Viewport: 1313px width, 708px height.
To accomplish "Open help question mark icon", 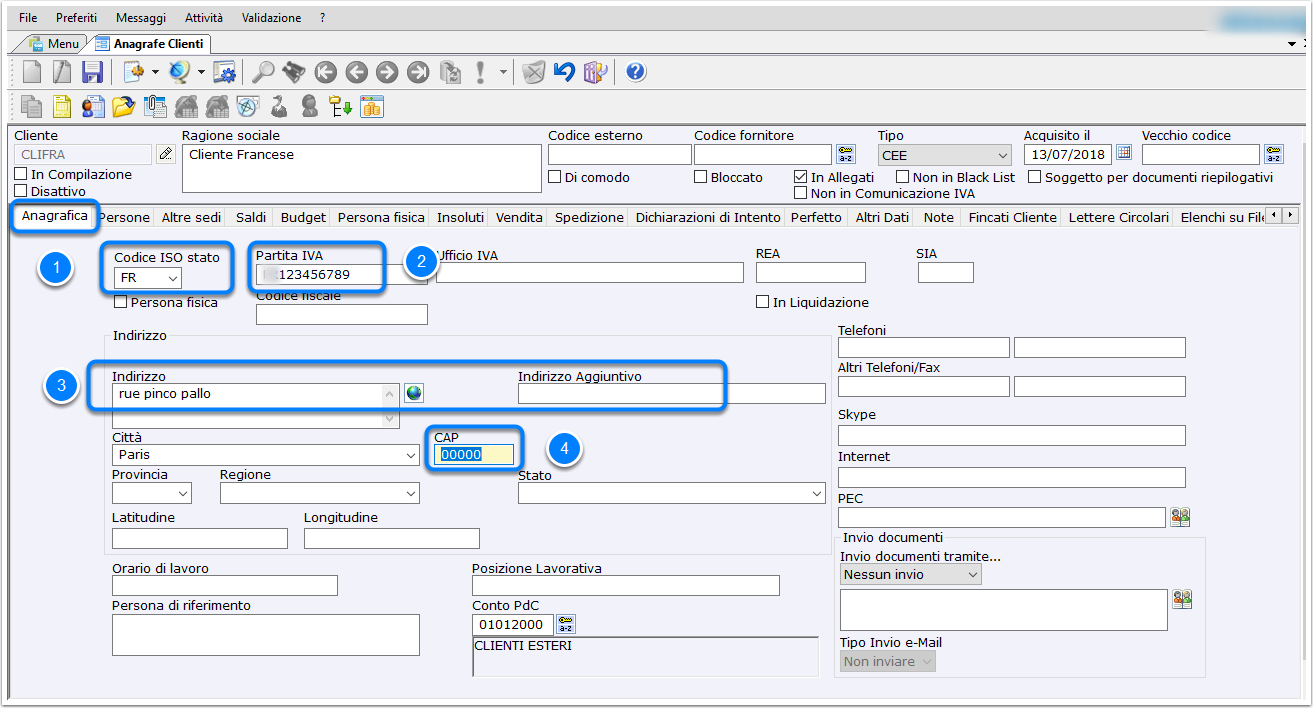I will tap(635, 72).
